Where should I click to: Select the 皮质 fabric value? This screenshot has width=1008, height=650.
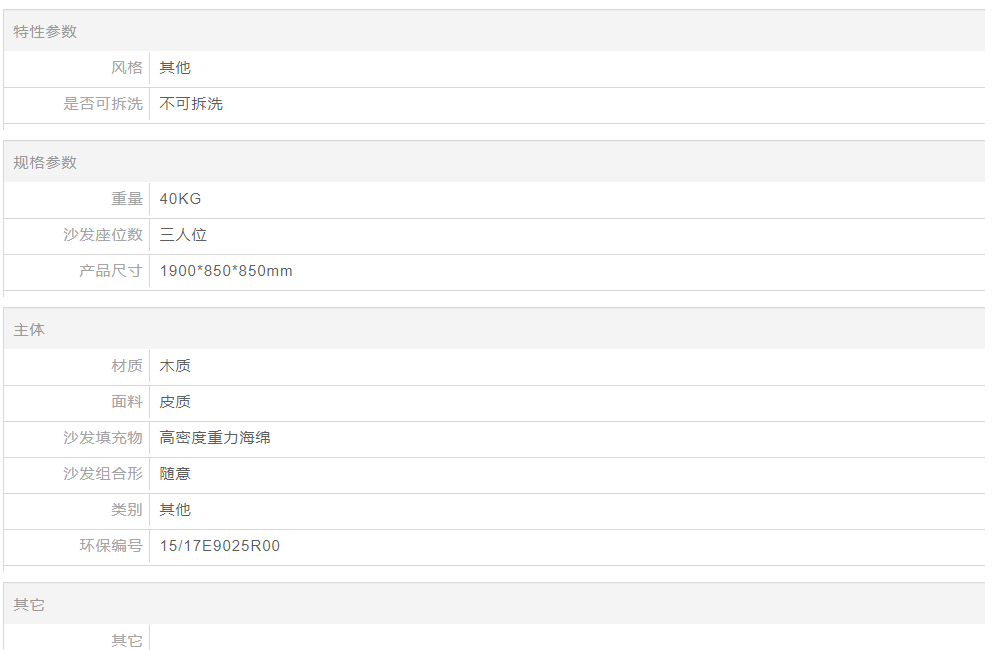(x=175, y=402)
